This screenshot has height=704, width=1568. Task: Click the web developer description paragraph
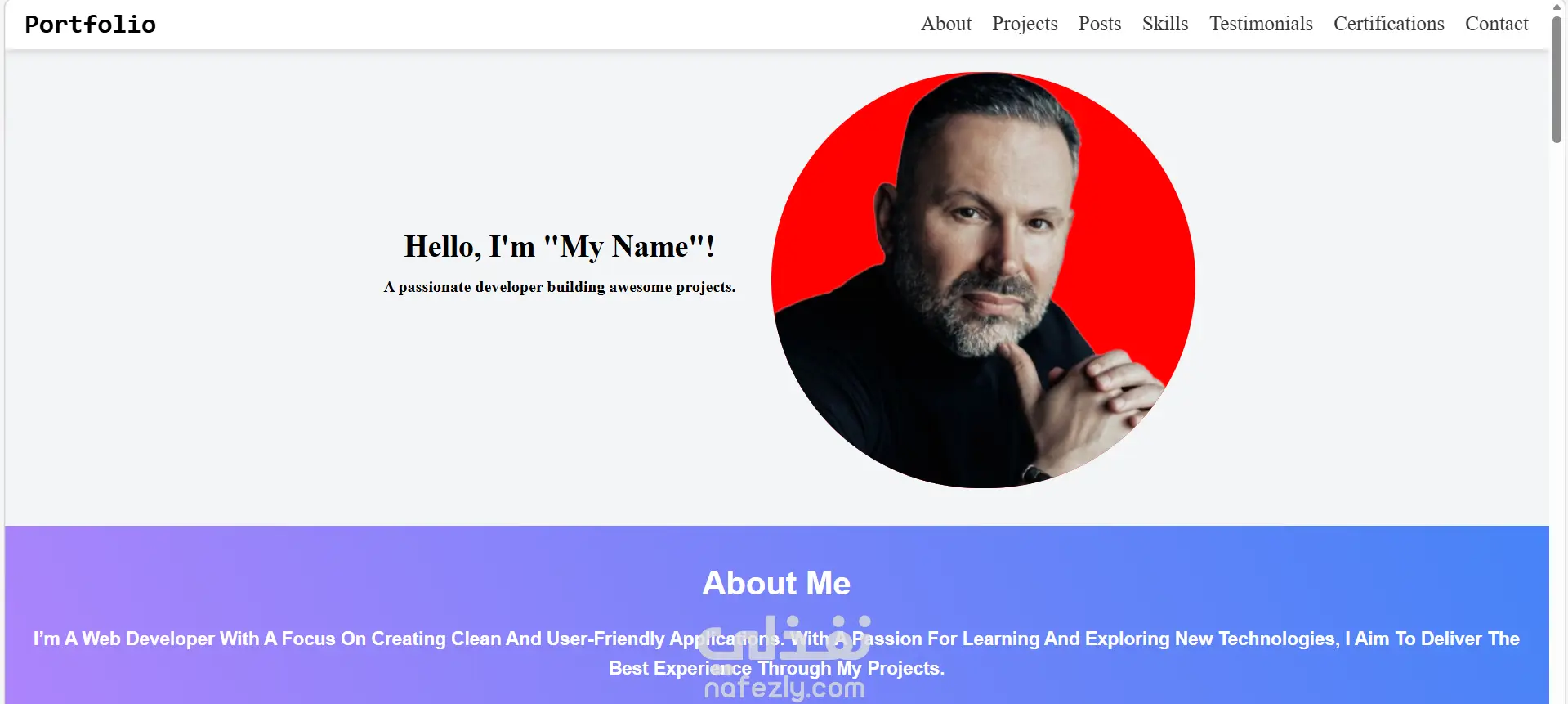tap(776, 653)
